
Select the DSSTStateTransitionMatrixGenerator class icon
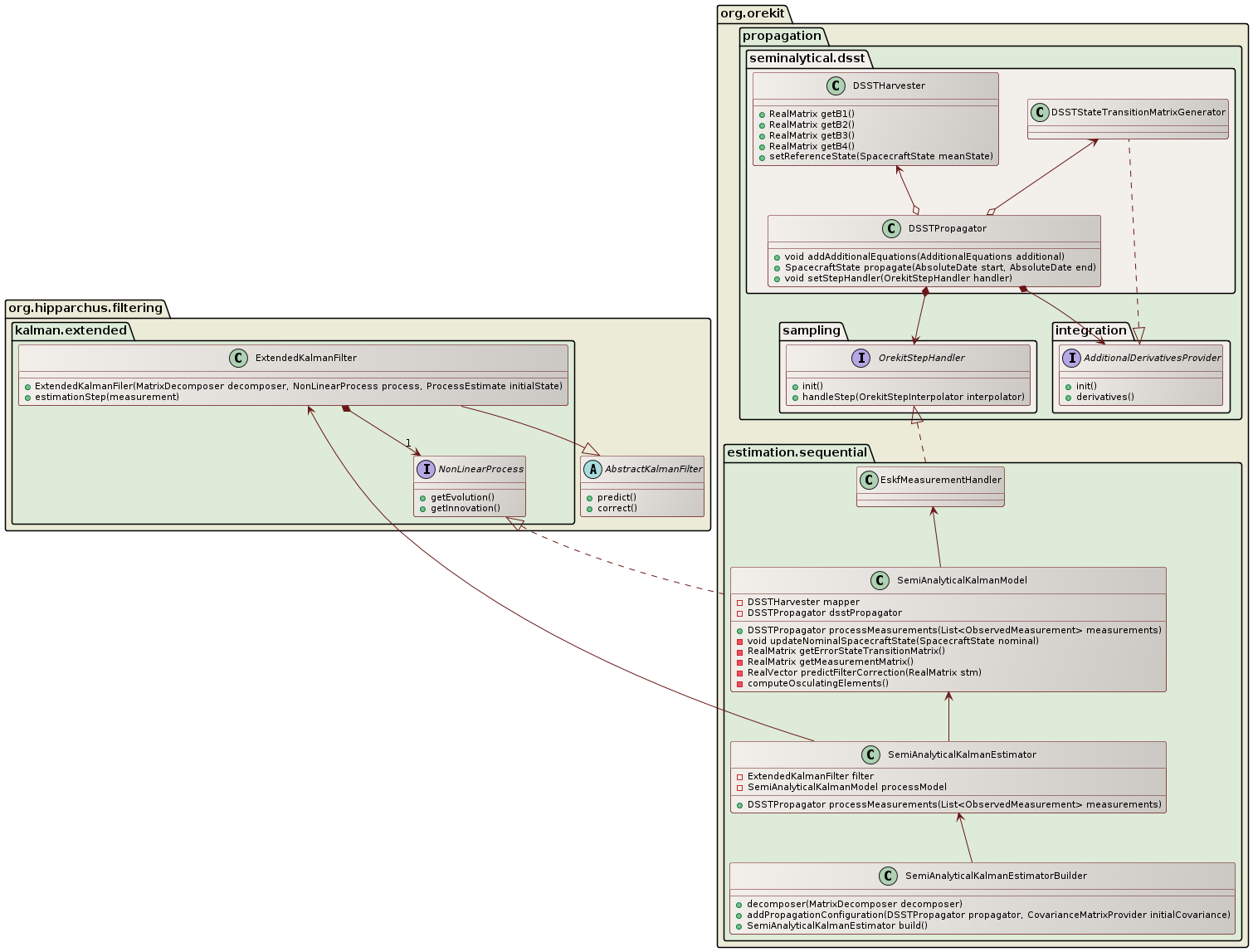click(x=1041, y=112)
